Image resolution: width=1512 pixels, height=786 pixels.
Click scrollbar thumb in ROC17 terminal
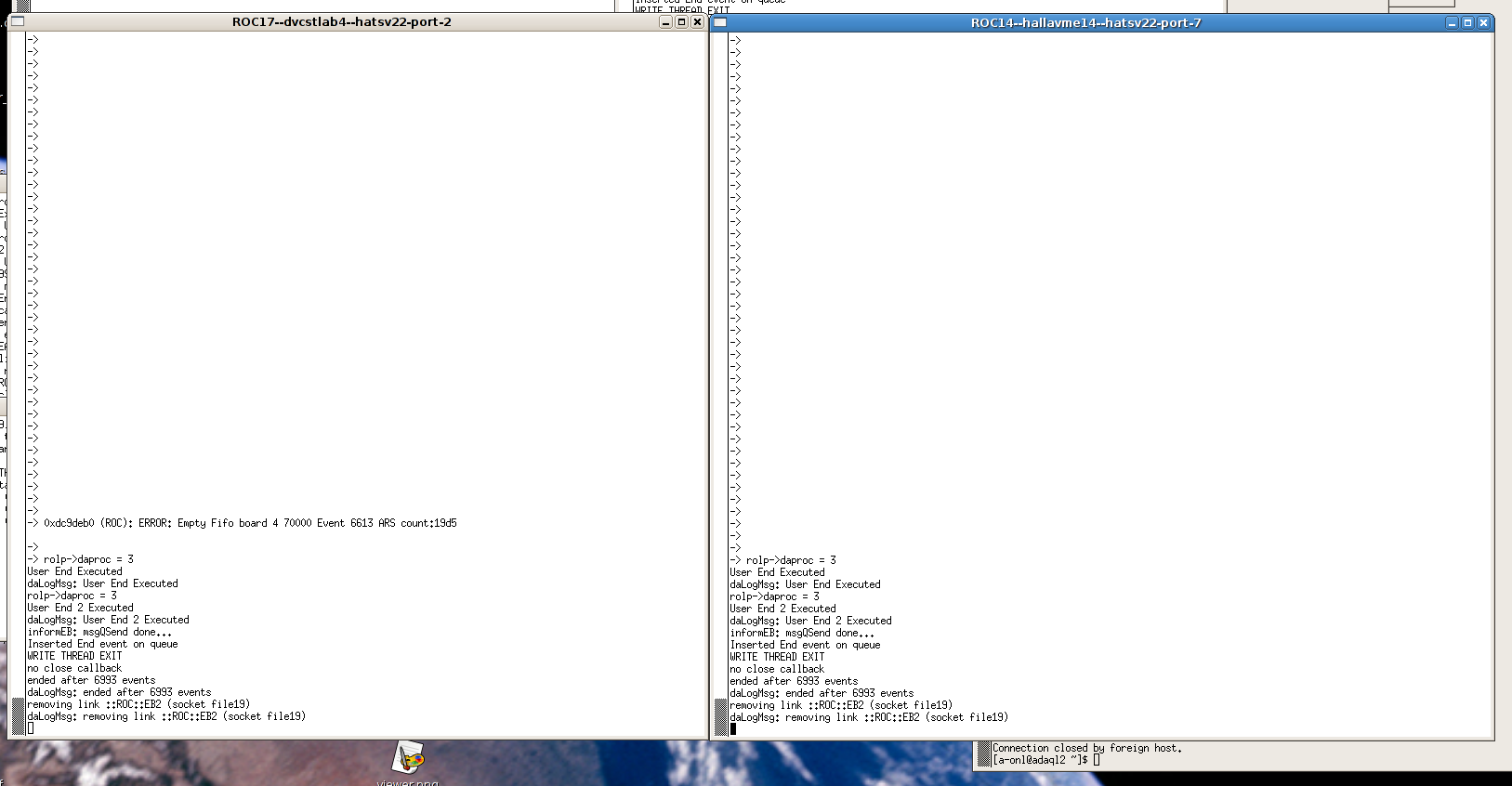pyautogui.click(x=18, y=715)
